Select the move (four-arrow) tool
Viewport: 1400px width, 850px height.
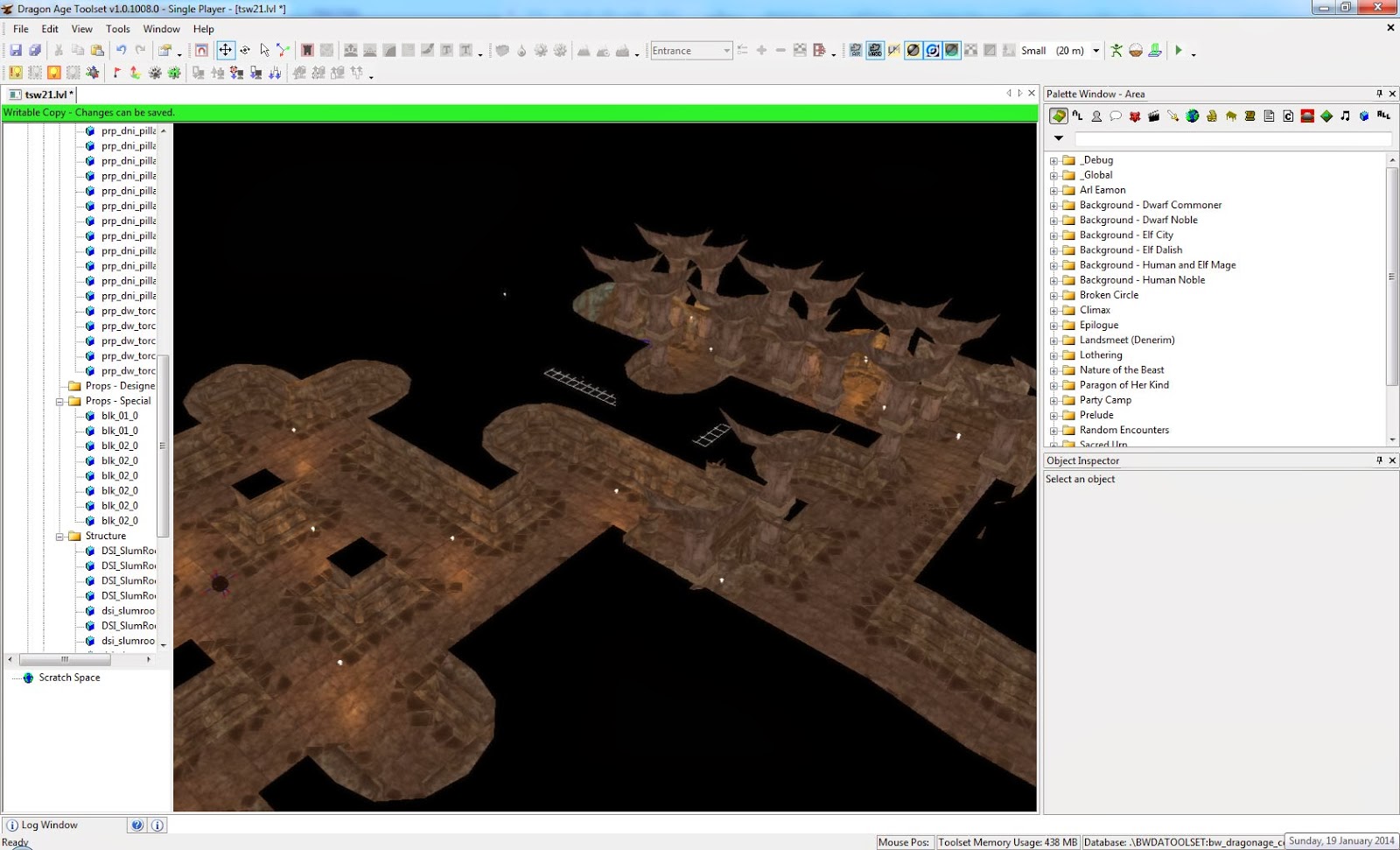click(x=225, y=51)
